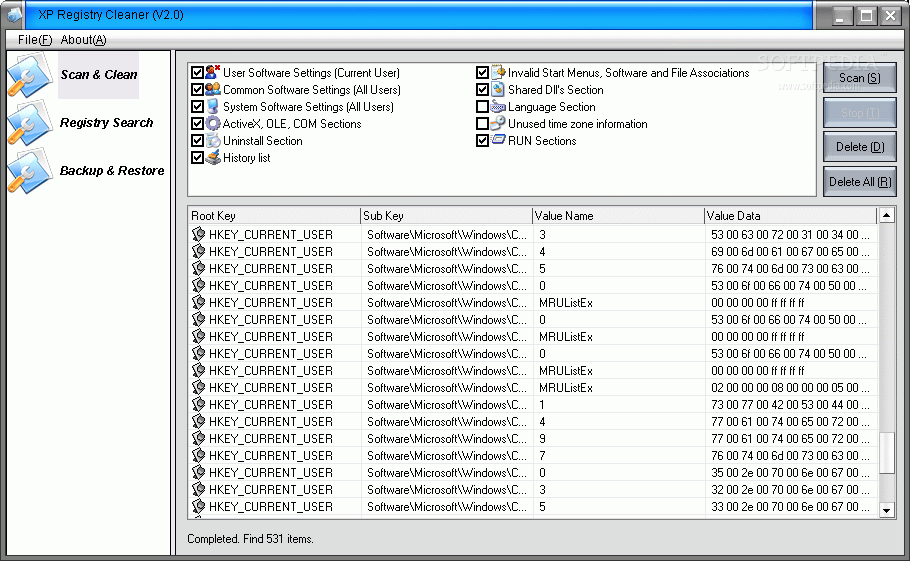Select value data cell '35 00 2e 00 70 00 6e 00 67 00 ...'
This screenshot has height=561, width=910.
coord(790,472)
